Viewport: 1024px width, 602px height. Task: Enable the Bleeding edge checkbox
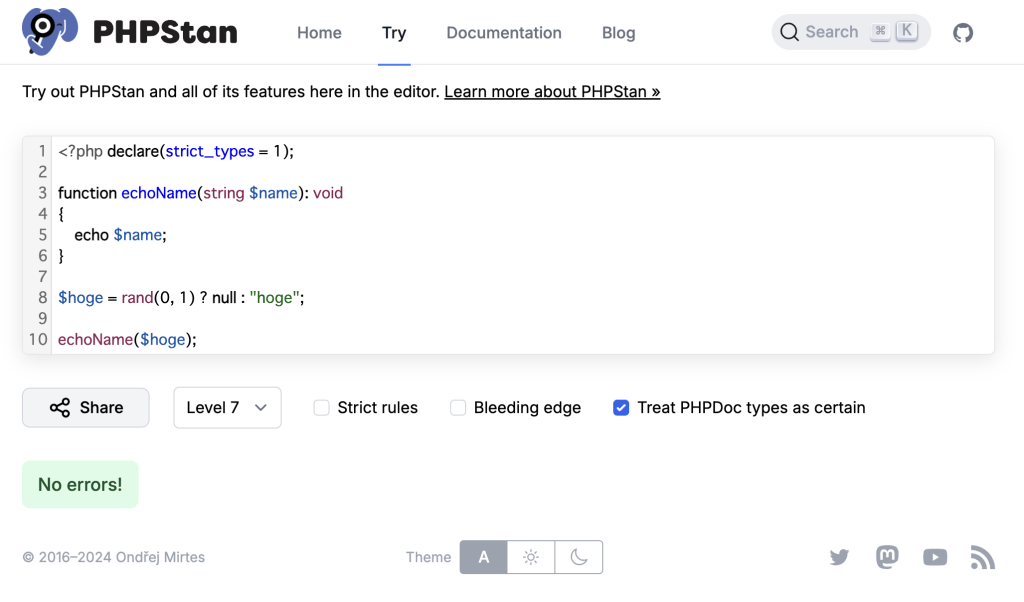pos(458,408)
